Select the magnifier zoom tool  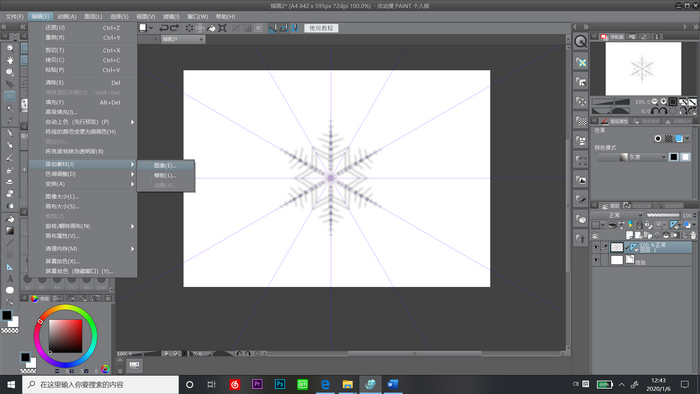coord(10,48)
